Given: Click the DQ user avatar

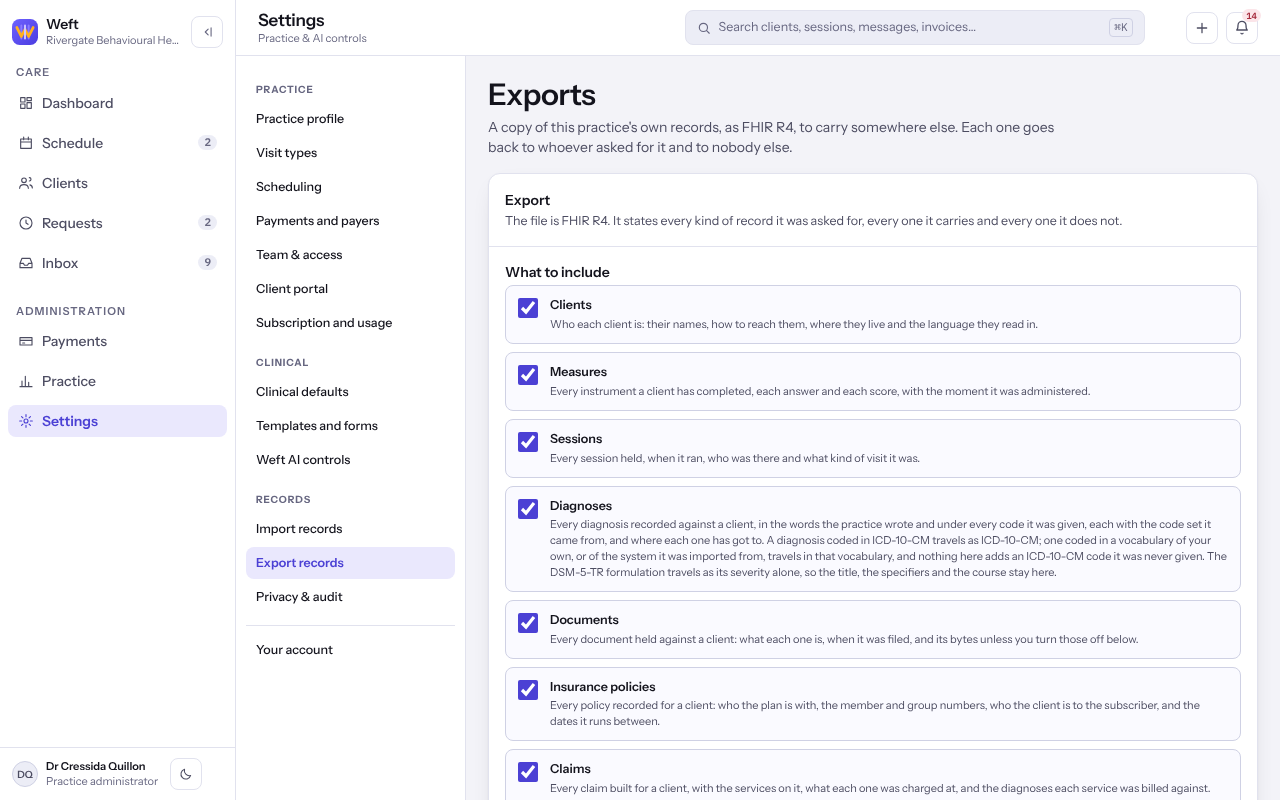Looking at the screenshot, I should point(25,774).
